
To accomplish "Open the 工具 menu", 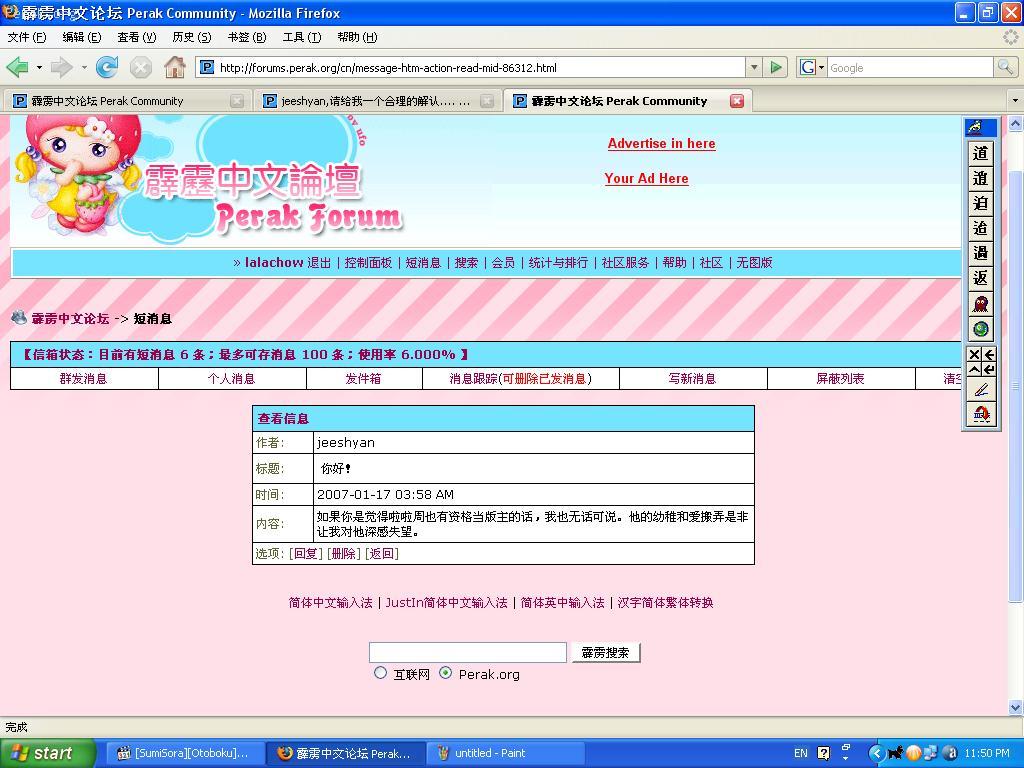I will [302, 37].
